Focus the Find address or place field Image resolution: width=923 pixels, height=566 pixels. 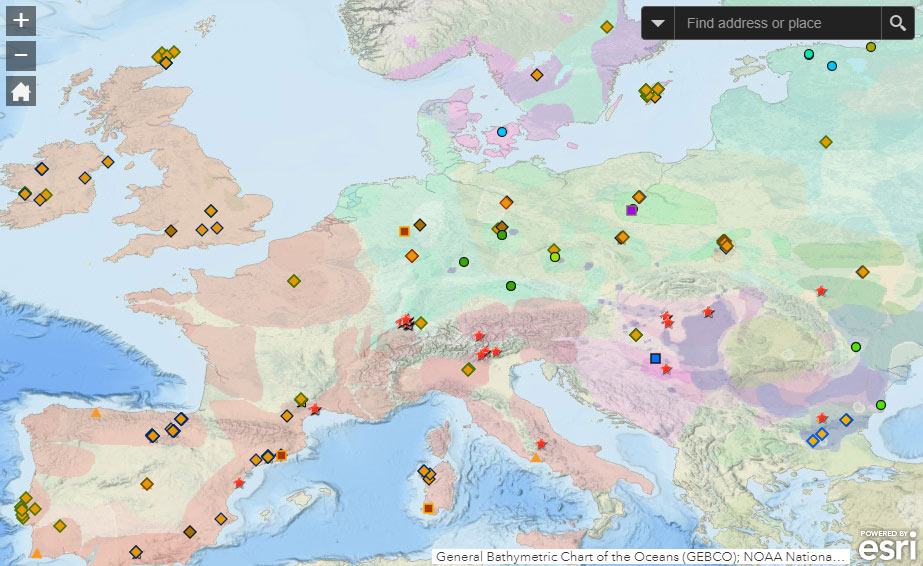coord(778,24)
